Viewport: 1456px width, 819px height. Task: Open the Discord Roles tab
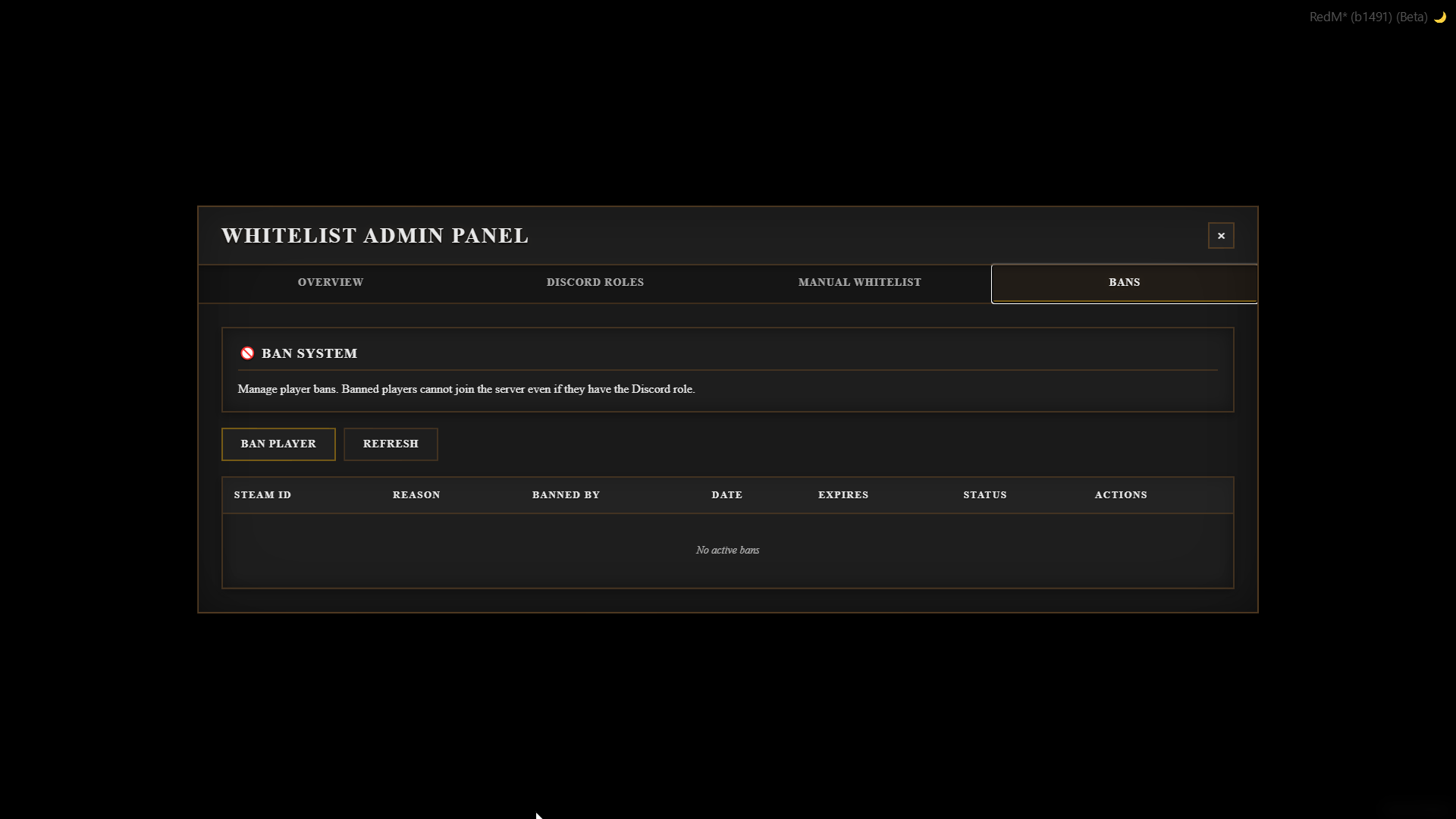(595, 283)
